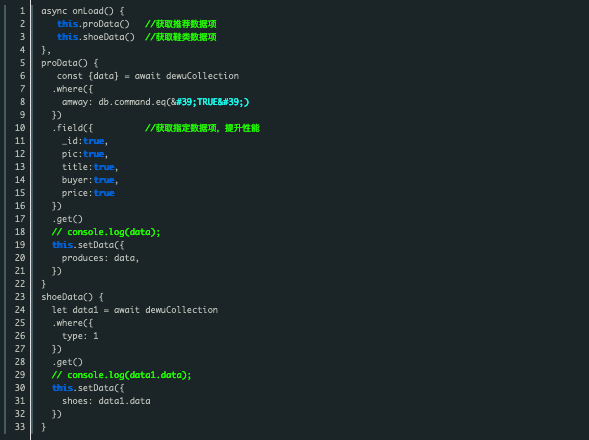This screenshot has width=589, height=440.
Task: Click this.setData({ on line 19
Action: pyautogui.click(x=88, y=245)
